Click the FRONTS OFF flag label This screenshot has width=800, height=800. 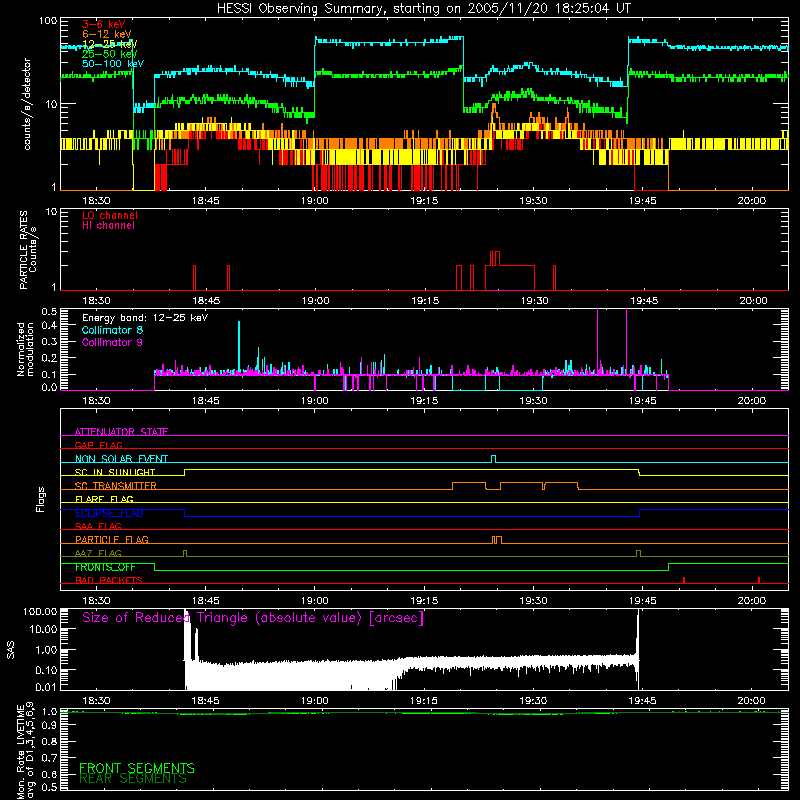point(105,567)
